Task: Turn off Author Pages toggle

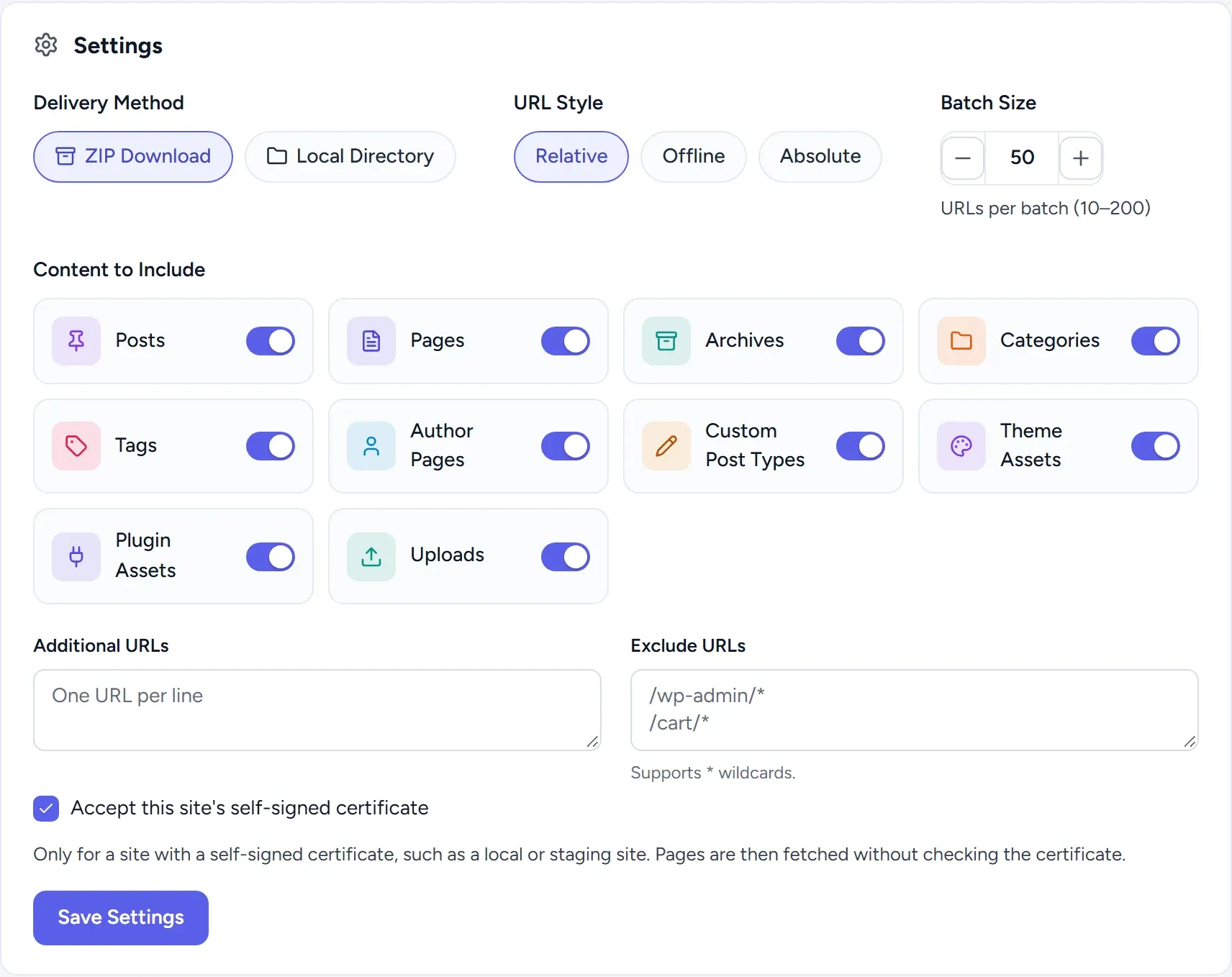Action: point(566,446)
